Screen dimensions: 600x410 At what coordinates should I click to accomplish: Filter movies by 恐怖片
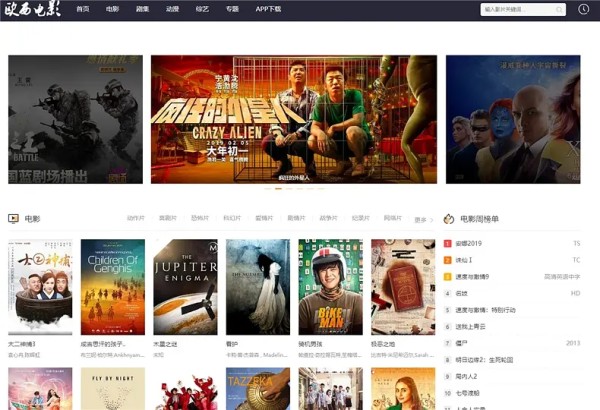coord(200,218)
